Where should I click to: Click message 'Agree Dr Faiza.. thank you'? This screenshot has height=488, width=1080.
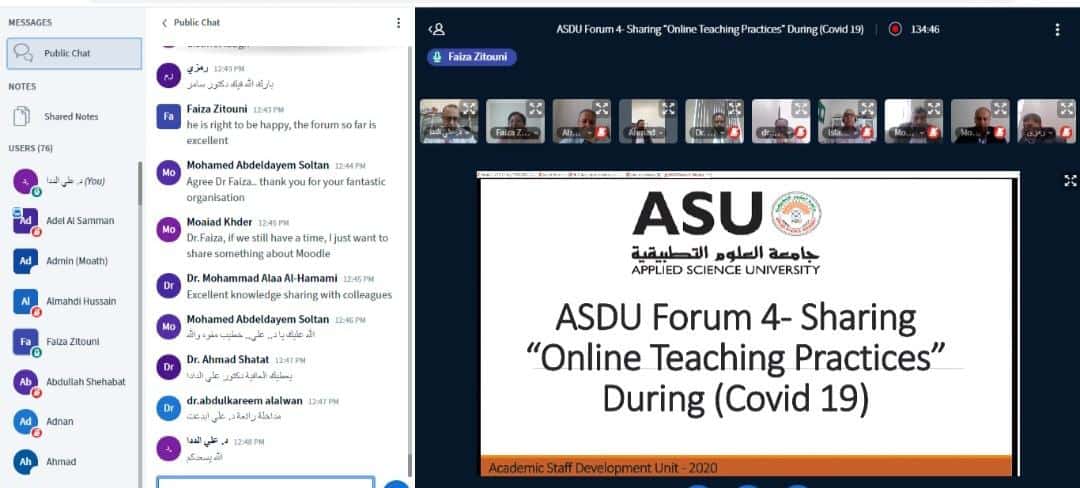tap(286, 189)
